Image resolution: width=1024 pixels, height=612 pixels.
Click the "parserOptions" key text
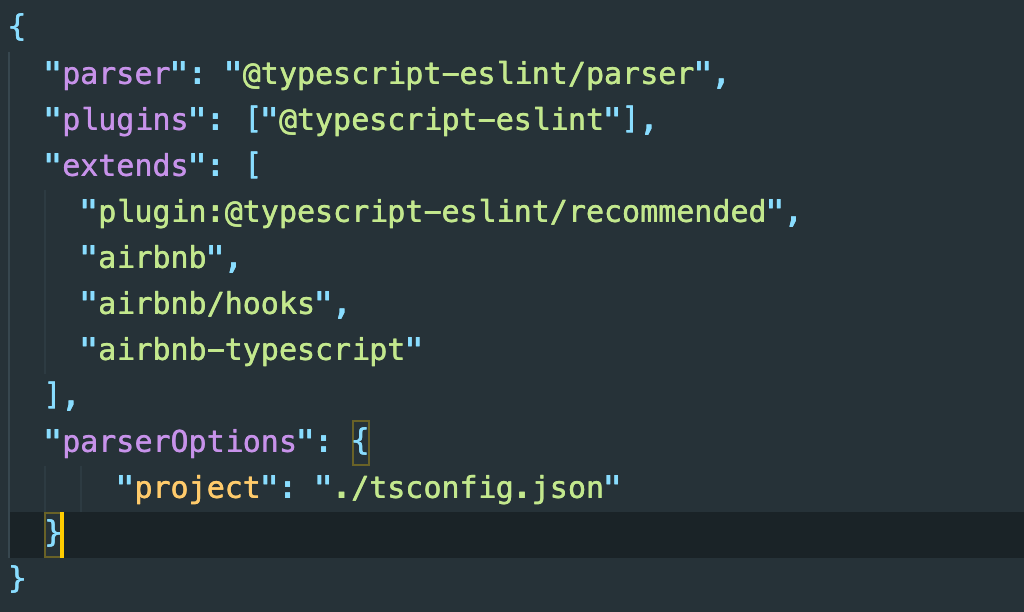coord(179,443)
